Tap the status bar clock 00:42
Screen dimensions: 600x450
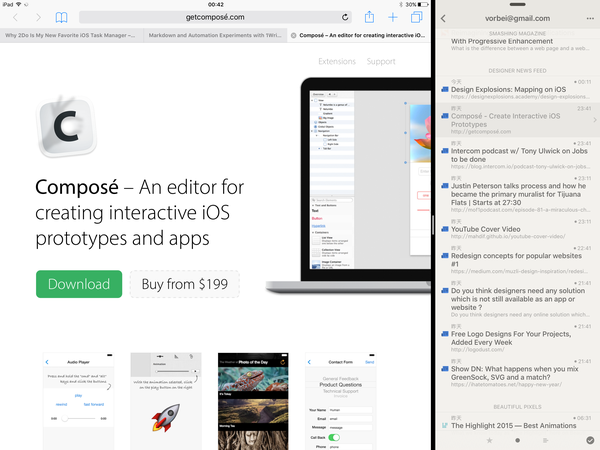pos(216,5)
